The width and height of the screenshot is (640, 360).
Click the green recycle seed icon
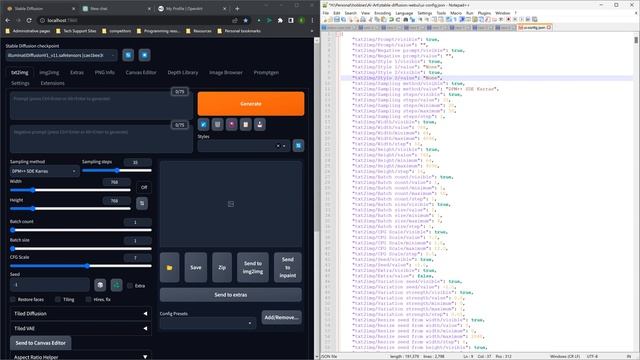tap(116, 285)
